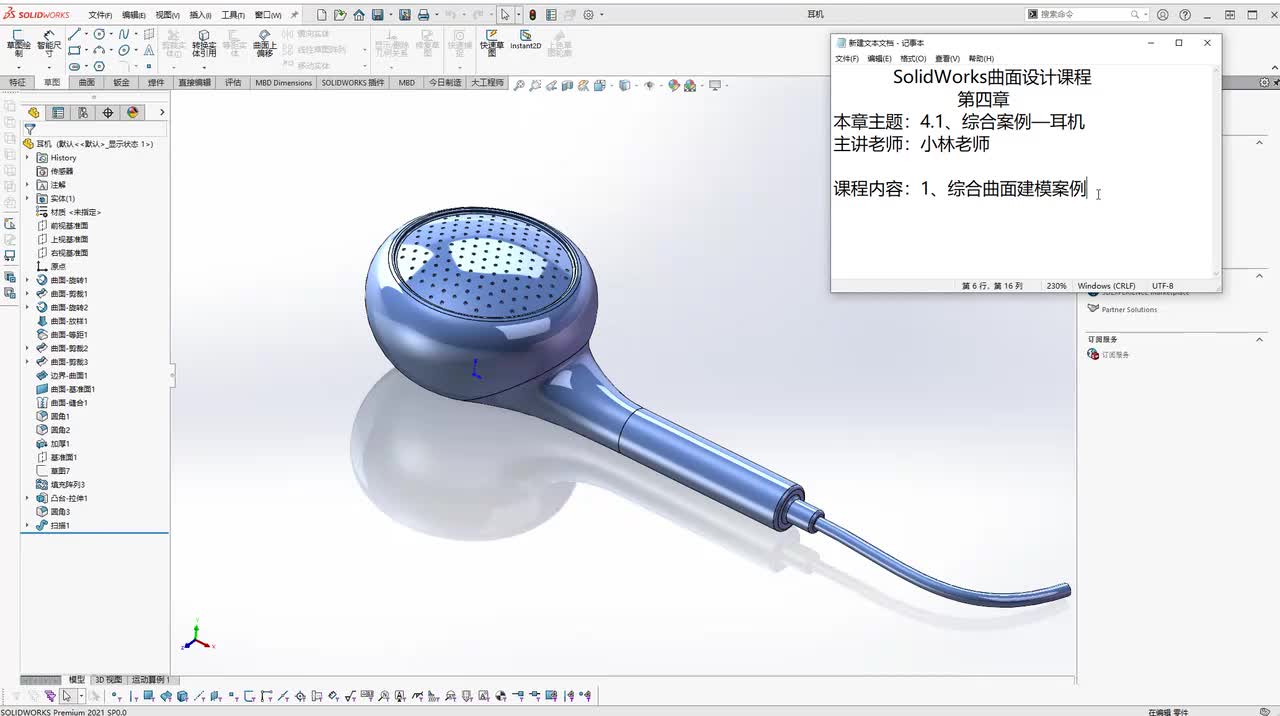Expand the History node in tree
Screen dimensions: 1280x716
(27, 158)
